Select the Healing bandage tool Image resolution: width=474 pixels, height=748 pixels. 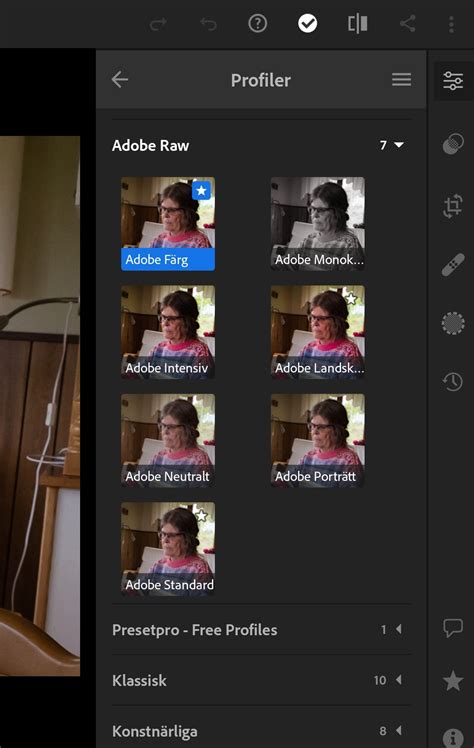tap(453, 265)
